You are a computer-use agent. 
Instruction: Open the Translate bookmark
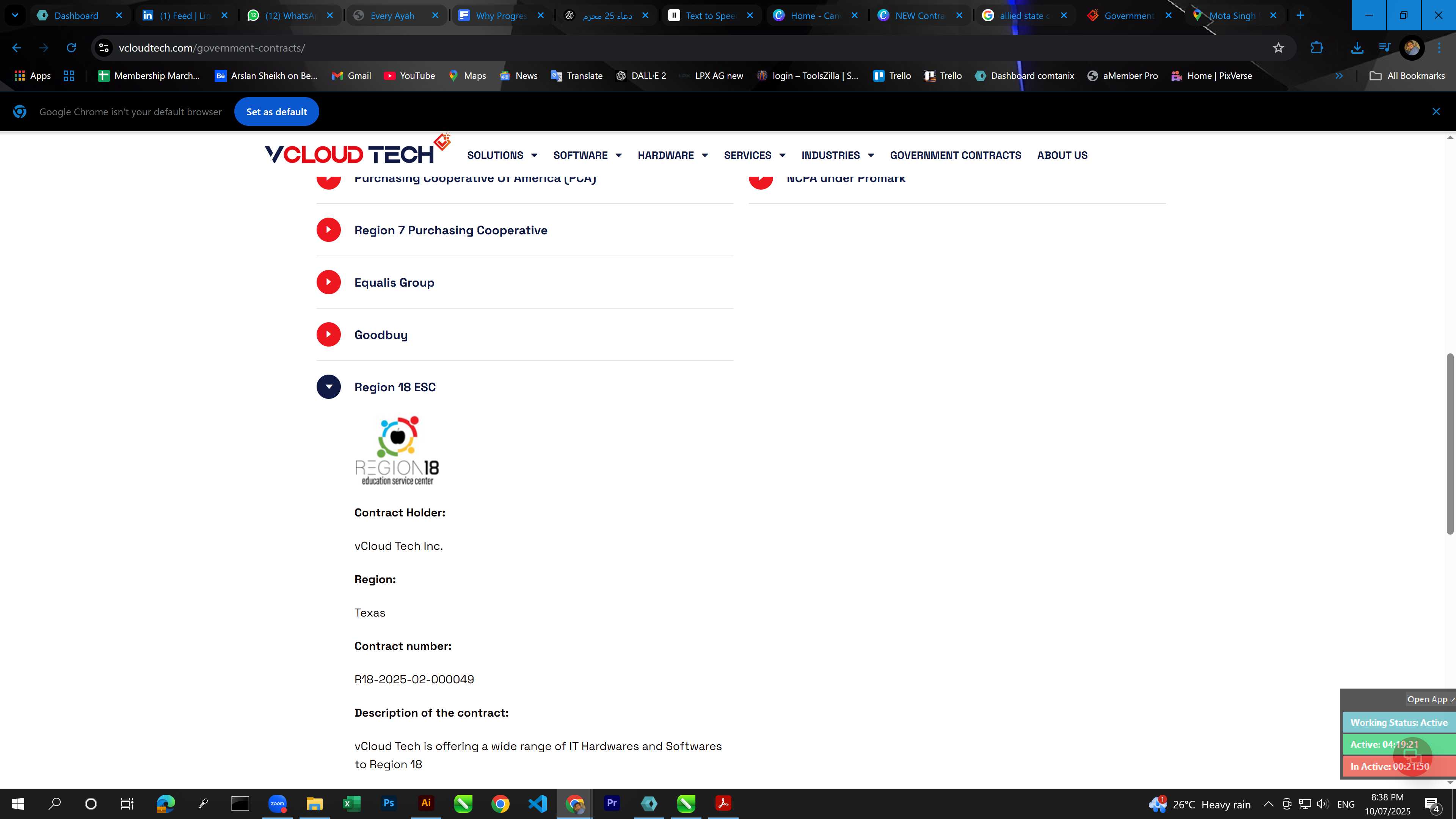576,76
